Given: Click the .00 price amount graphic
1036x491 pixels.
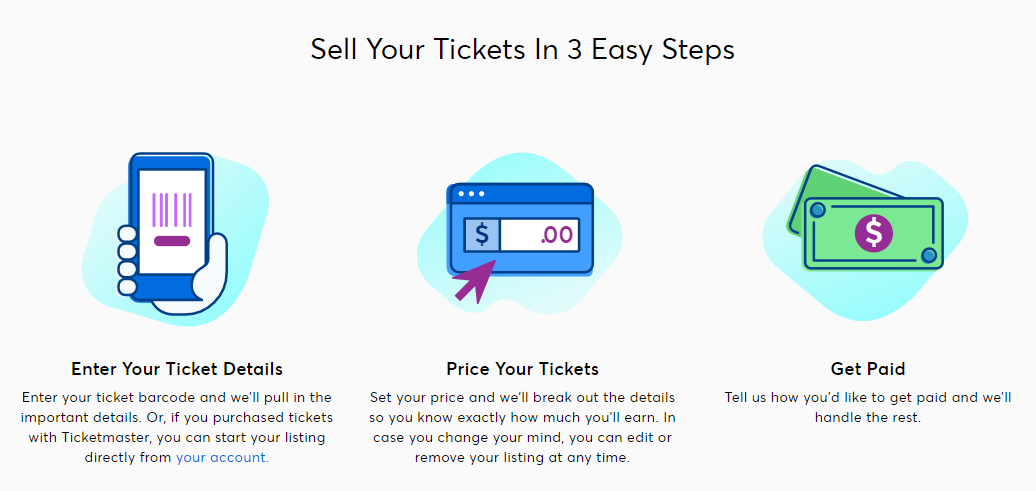Looking at the screenshot, I should click(556, 236).
